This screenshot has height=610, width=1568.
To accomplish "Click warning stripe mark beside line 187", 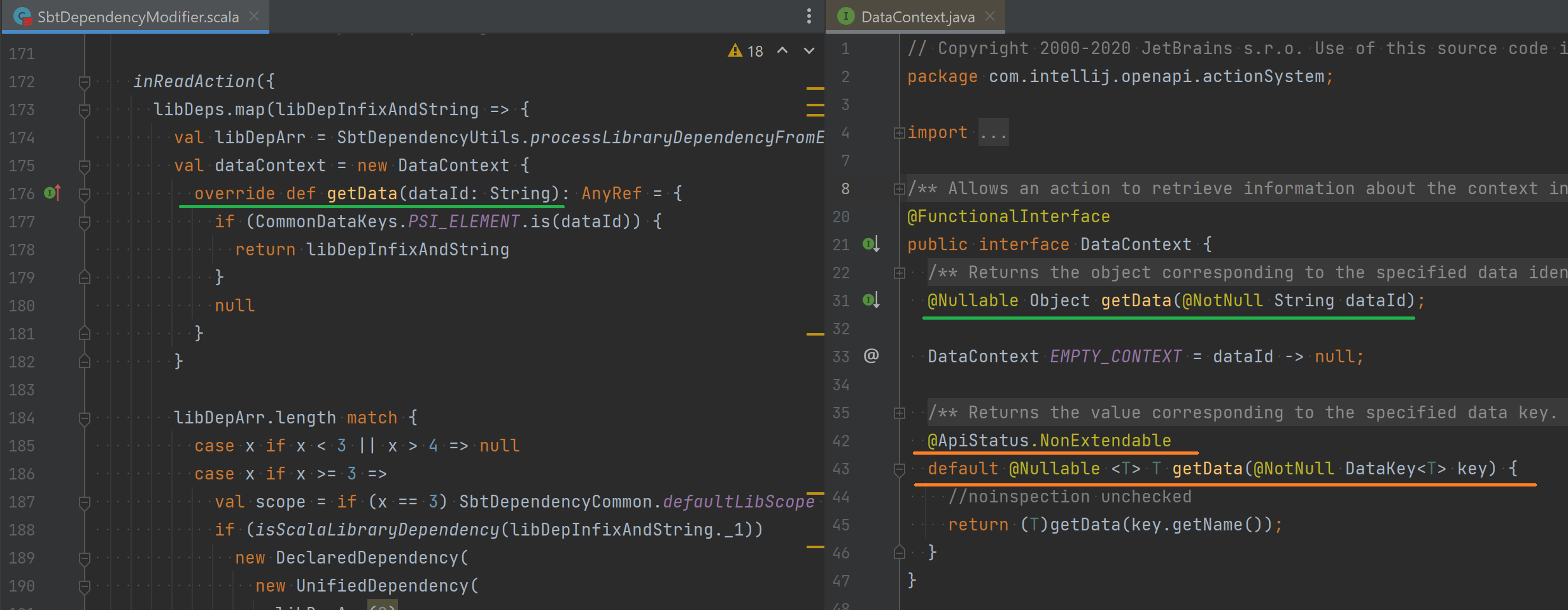I will (815, 493).
